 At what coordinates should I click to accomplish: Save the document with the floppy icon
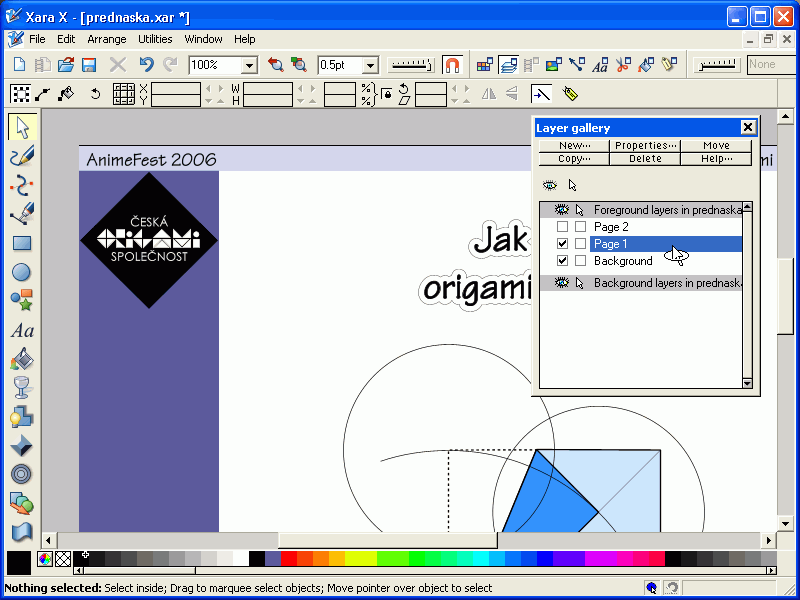(89, 65)
